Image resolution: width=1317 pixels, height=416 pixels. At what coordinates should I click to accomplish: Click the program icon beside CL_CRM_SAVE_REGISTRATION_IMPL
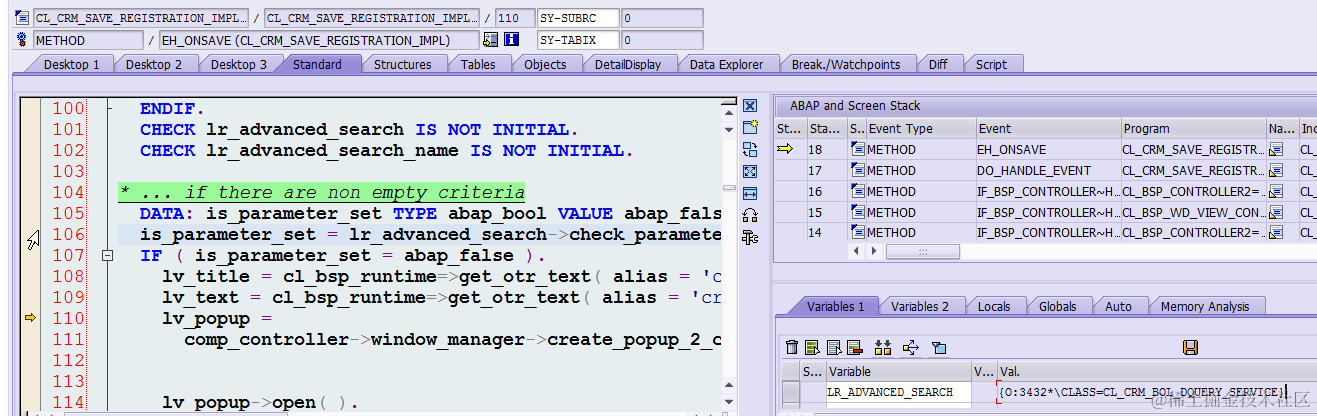22,18
